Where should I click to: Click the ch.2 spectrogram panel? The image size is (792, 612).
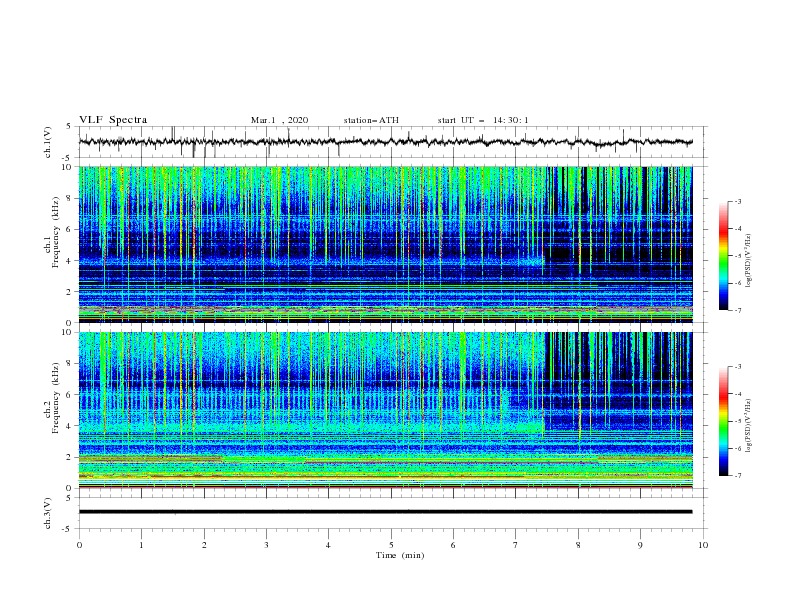[385, 410]
